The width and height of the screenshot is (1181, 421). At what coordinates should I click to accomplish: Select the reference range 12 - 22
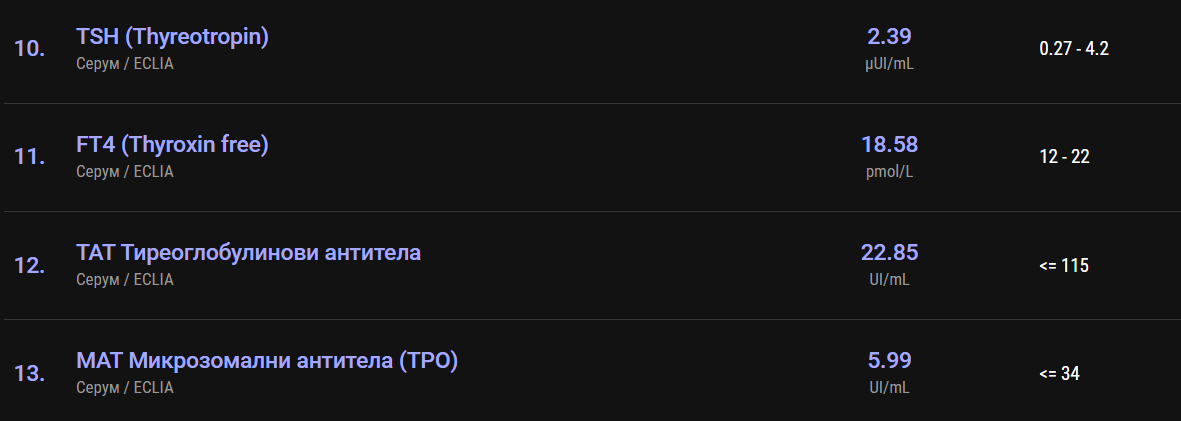coord(1064,157)
